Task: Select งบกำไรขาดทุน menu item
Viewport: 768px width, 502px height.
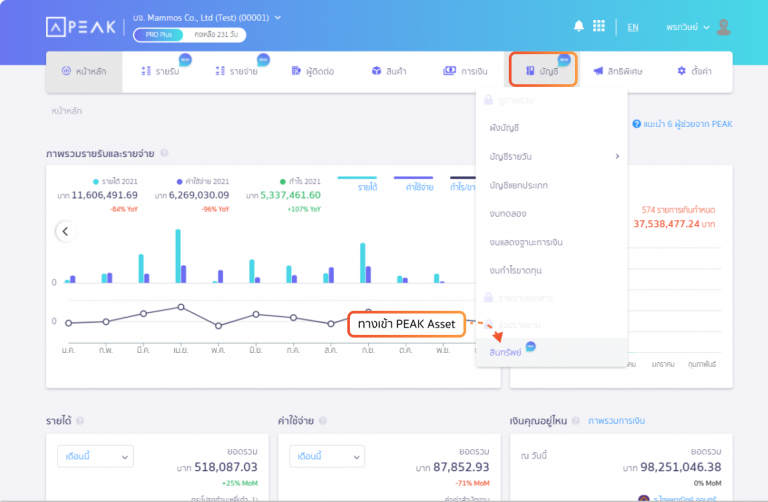Action: click(x=552, y=270)
